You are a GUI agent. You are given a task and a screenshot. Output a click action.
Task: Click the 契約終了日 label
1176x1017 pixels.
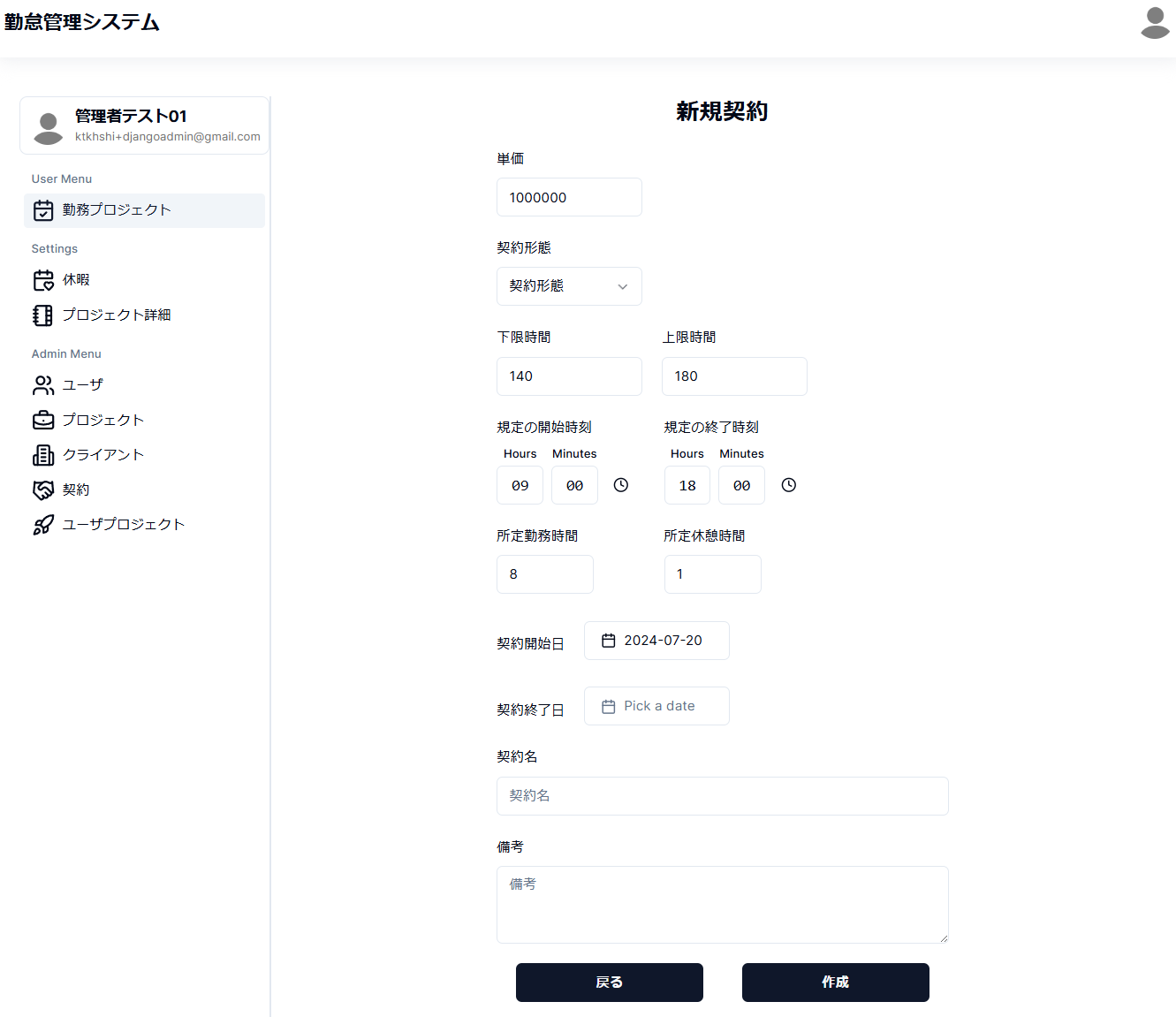click(x=530, y=710)
